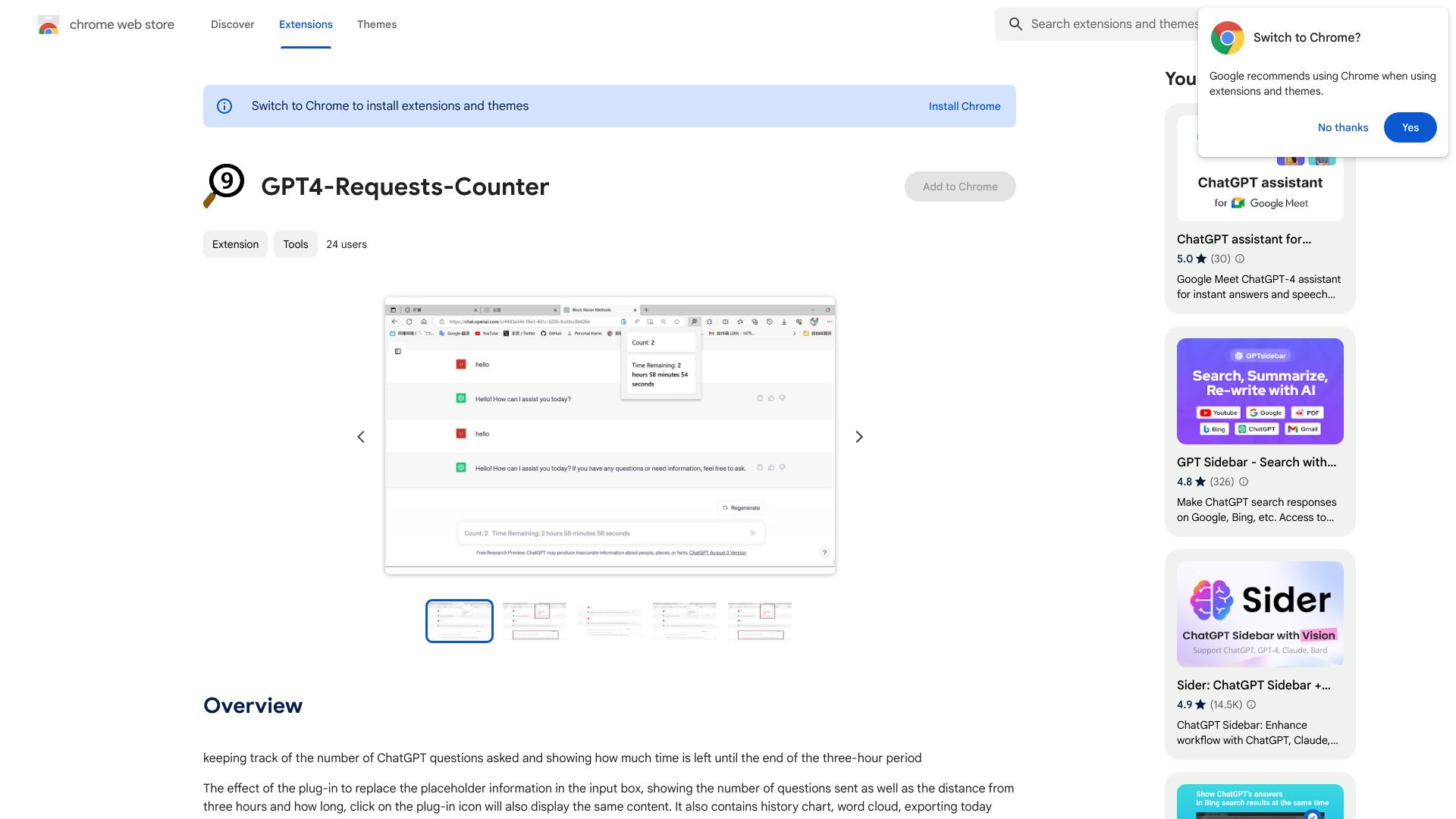Click the GPT Sidebar extension thumbnail
This screenshot has width=1456, height=819.
pyautogui.click(x=1260, y=390)
